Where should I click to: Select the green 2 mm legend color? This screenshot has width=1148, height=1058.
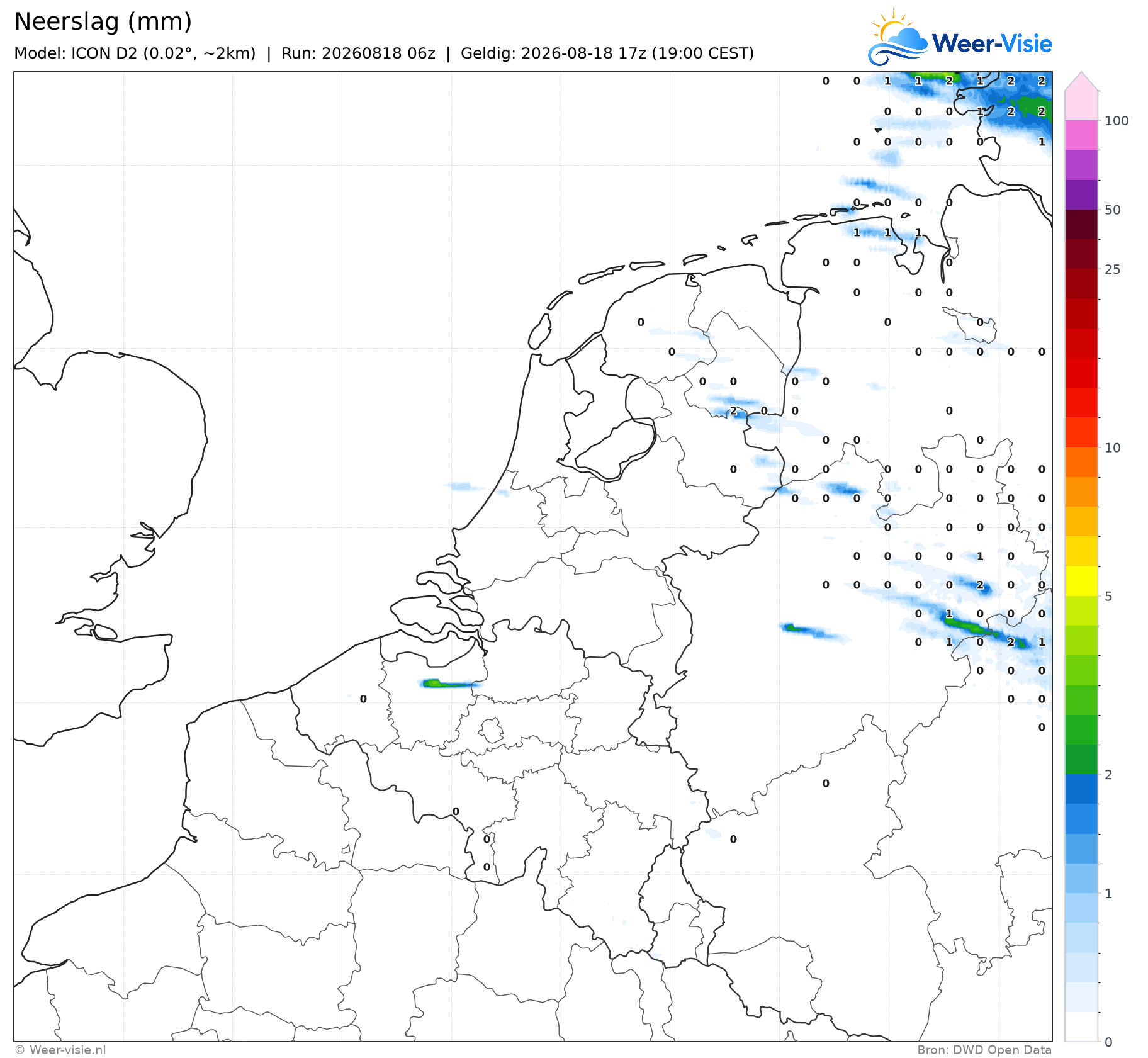click(x=1081, y=759)
